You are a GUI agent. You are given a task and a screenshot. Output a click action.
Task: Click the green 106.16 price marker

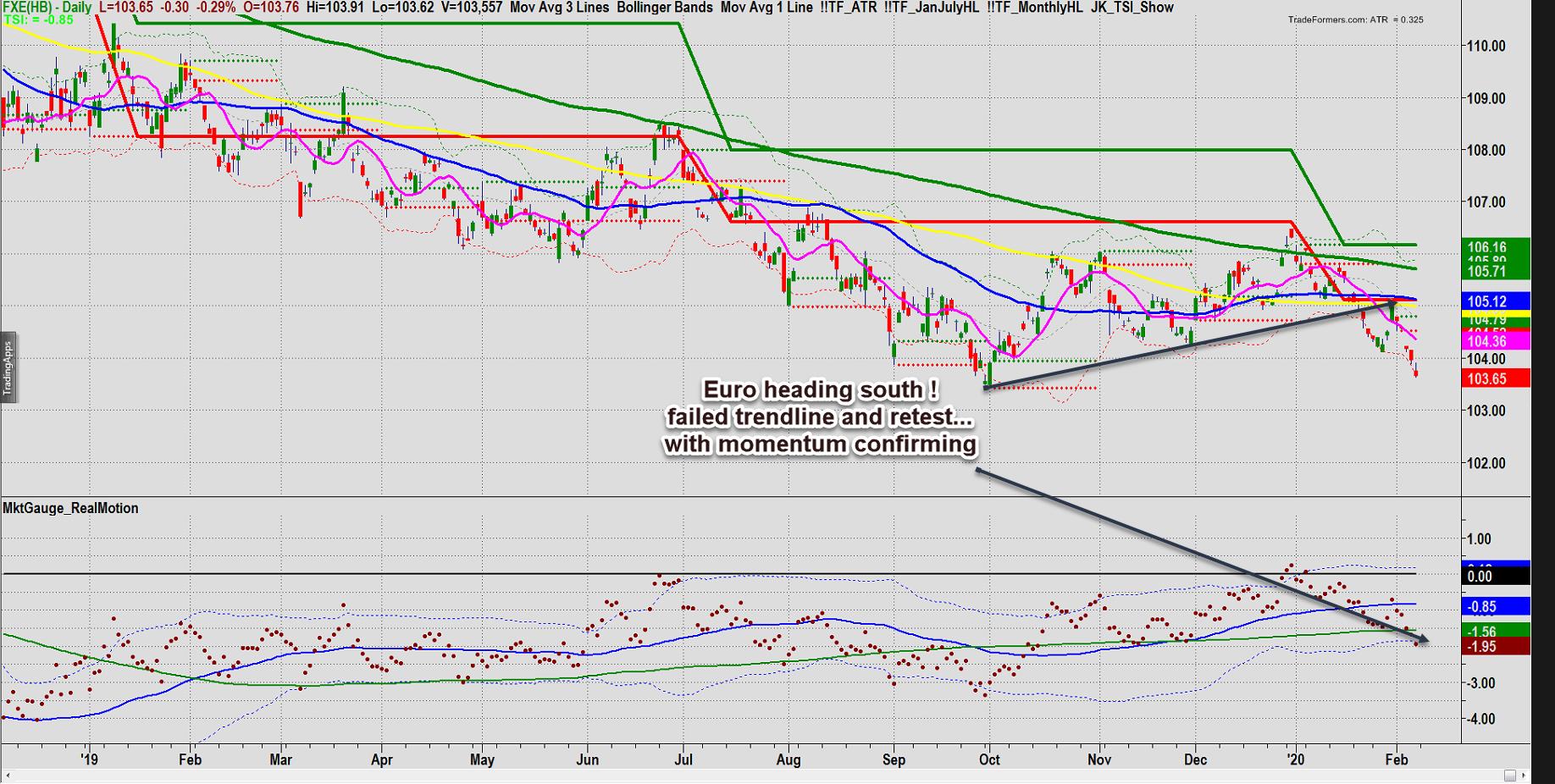click(x=1495, y=248)
